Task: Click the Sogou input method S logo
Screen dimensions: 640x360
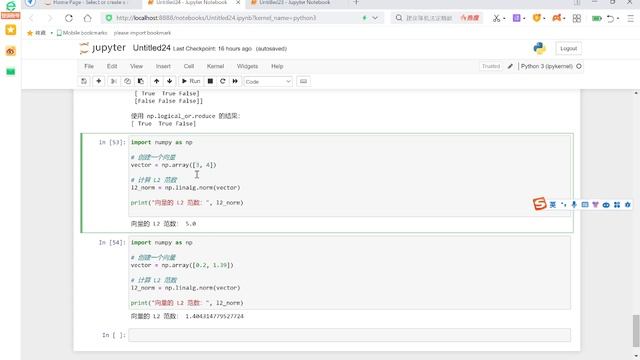Action: (540, 203)
